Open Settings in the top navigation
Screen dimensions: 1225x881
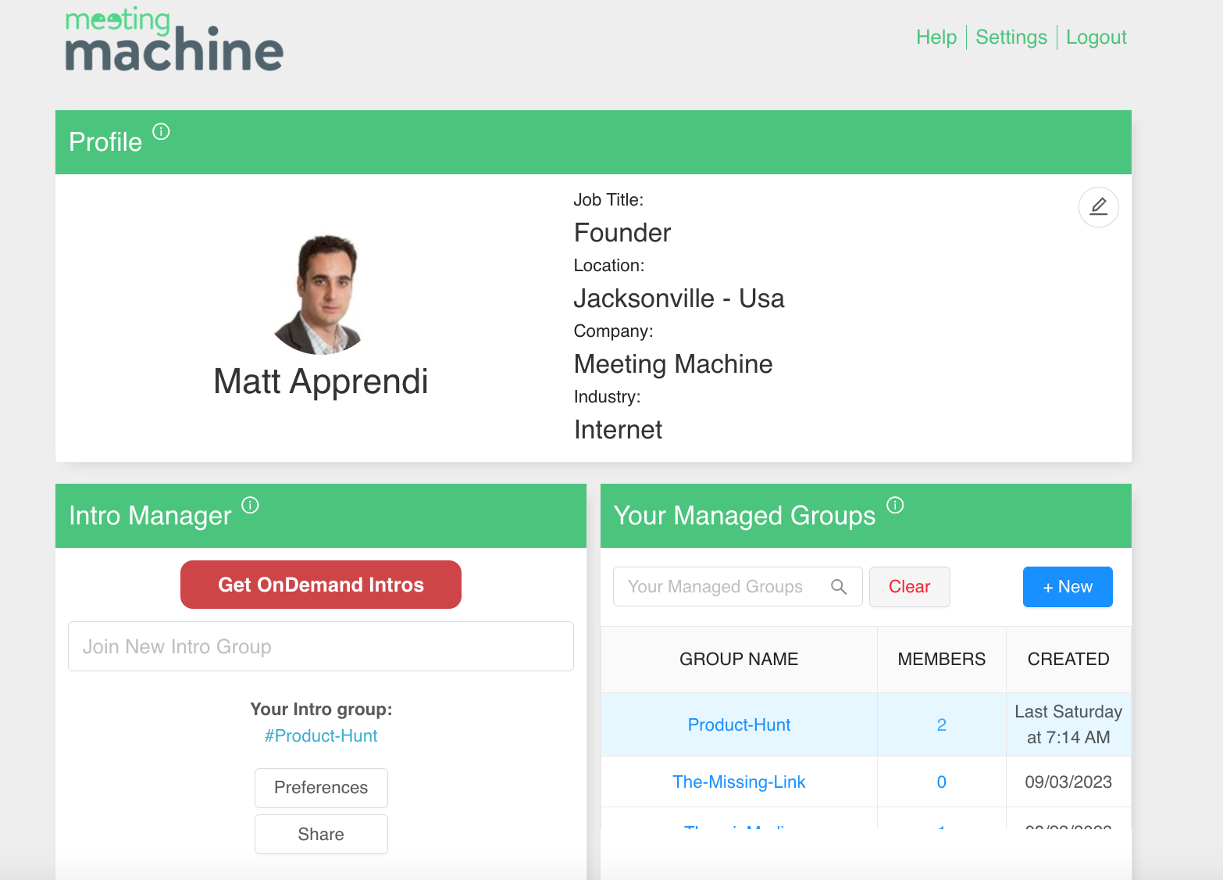pyautogui.click(x=1011, y=37)
